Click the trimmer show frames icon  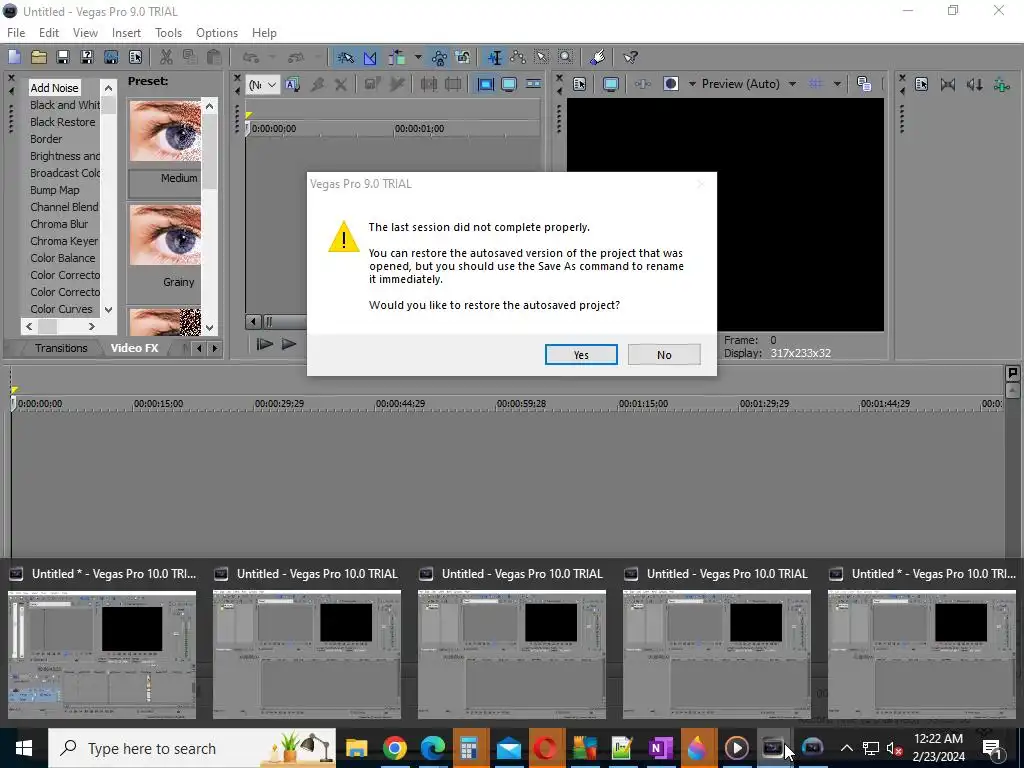[x=533, y=84]
